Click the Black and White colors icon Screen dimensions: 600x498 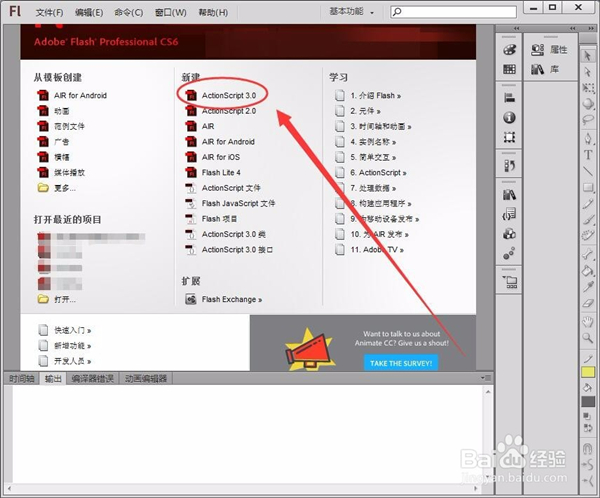pos(587,416)
